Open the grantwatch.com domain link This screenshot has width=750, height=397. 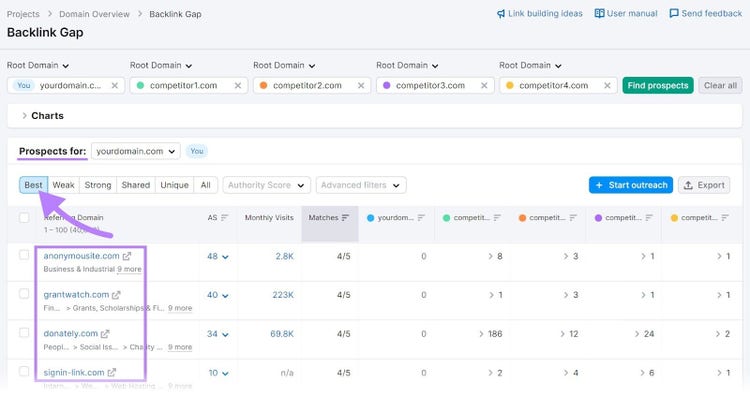(x=76, y=295)
